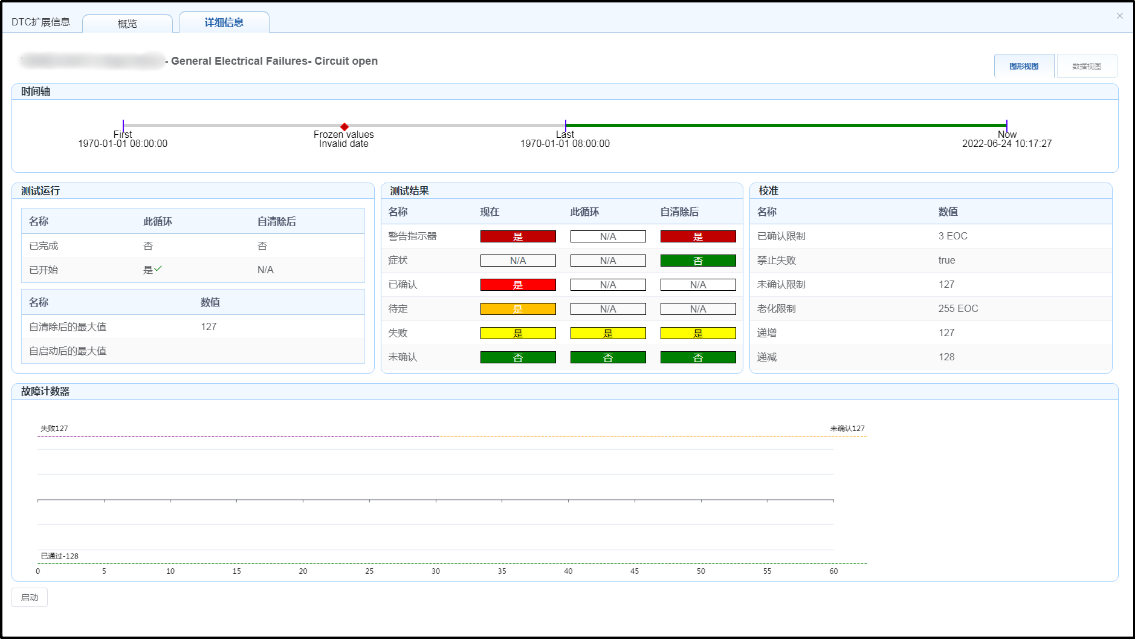Click 待定 N/A cell under 自清除后 in 测试结果
The width and height of the screenshot is (1135, 639).
pyautogui.click(x=698, y=309)
